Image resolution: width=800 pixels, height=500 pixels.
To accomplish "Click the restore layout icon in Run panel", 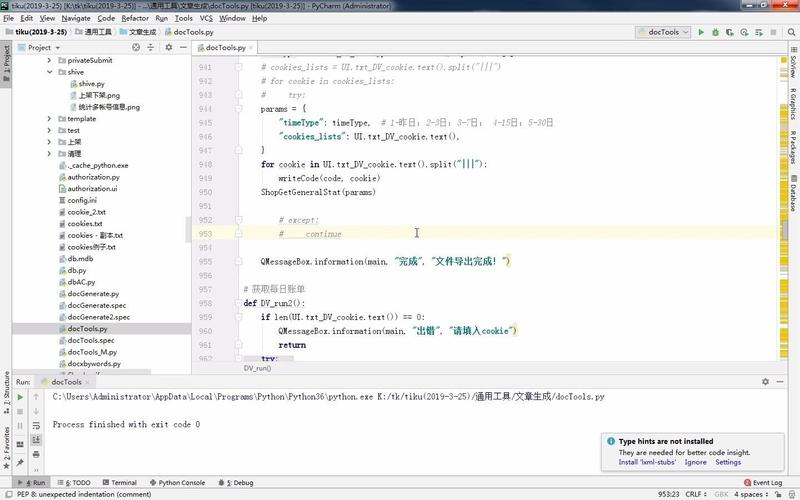I will [20, 444].
